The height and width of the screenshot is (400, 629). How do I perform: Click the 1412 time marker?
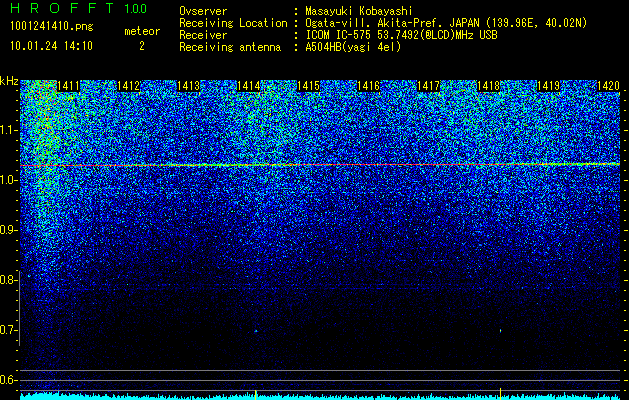pos(128,86)
